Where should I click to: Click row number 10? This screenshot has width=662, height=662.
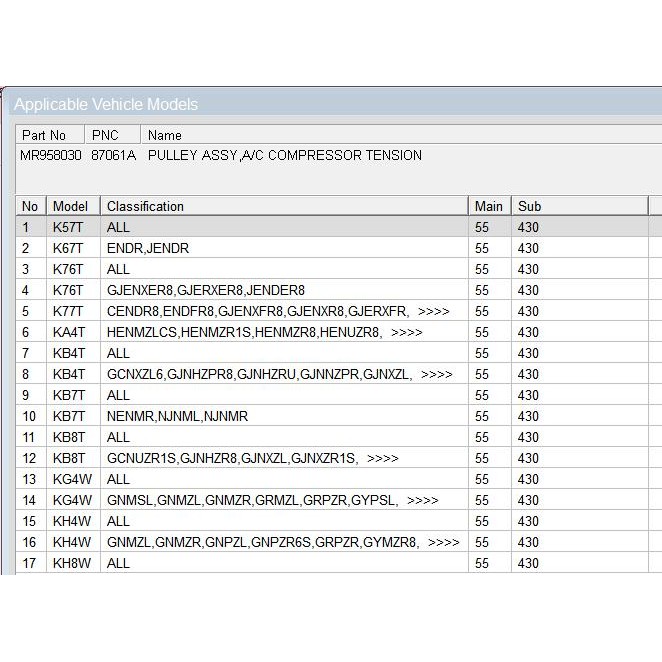coord(29,416)
